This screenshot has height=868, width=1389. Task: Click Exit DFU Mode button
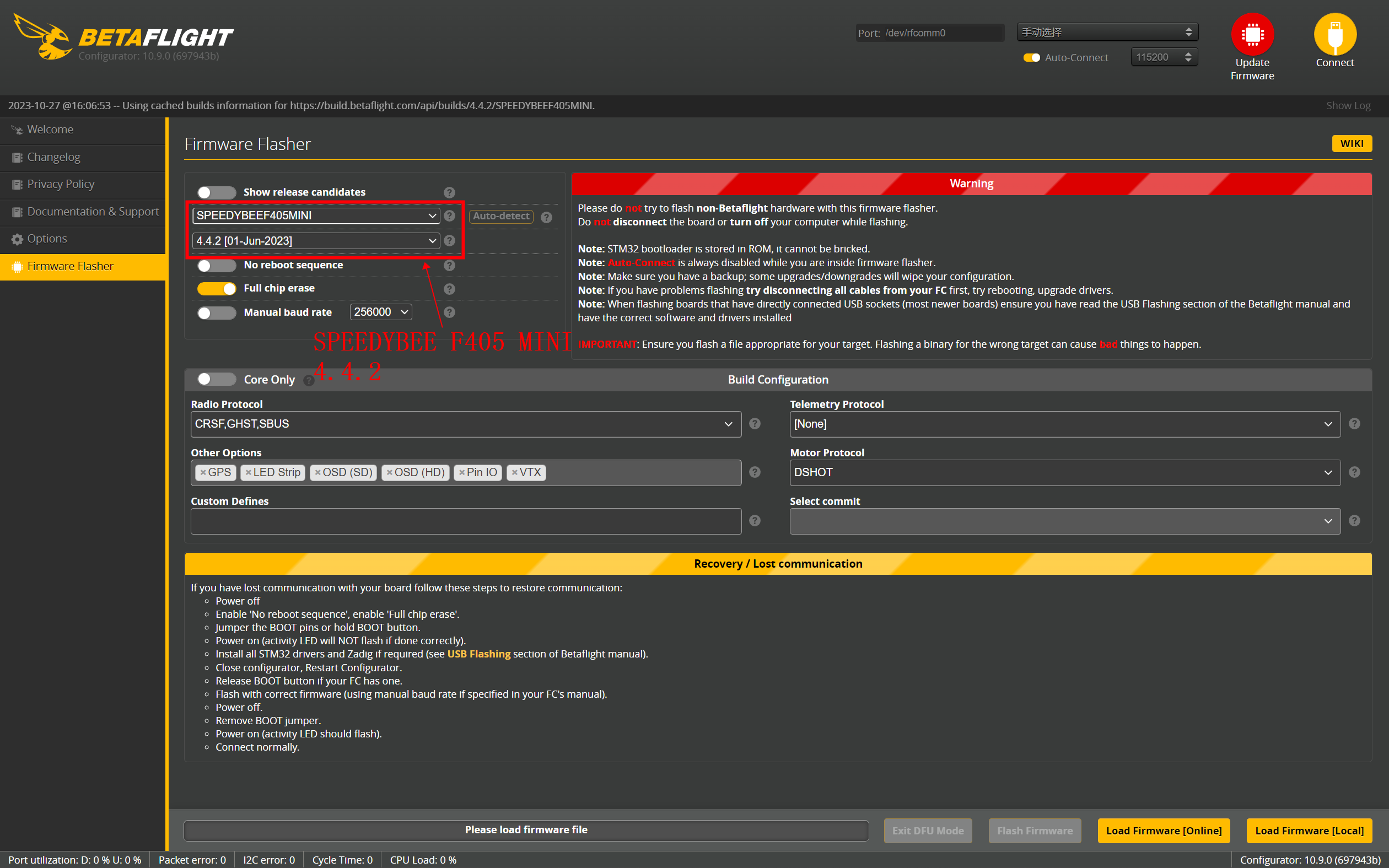[928, 831]
